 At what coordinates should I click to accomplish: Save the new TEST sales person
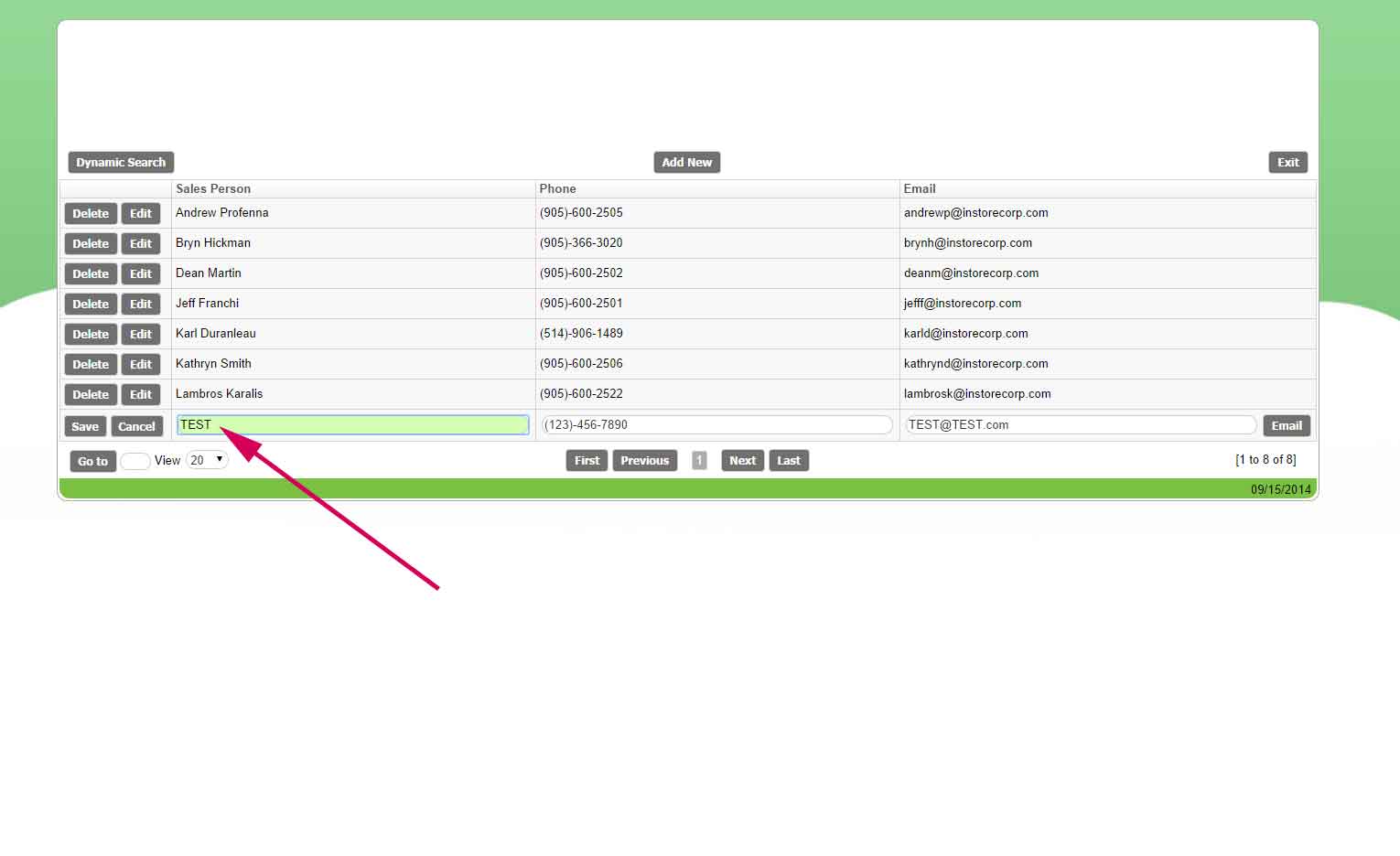(85, 427)
